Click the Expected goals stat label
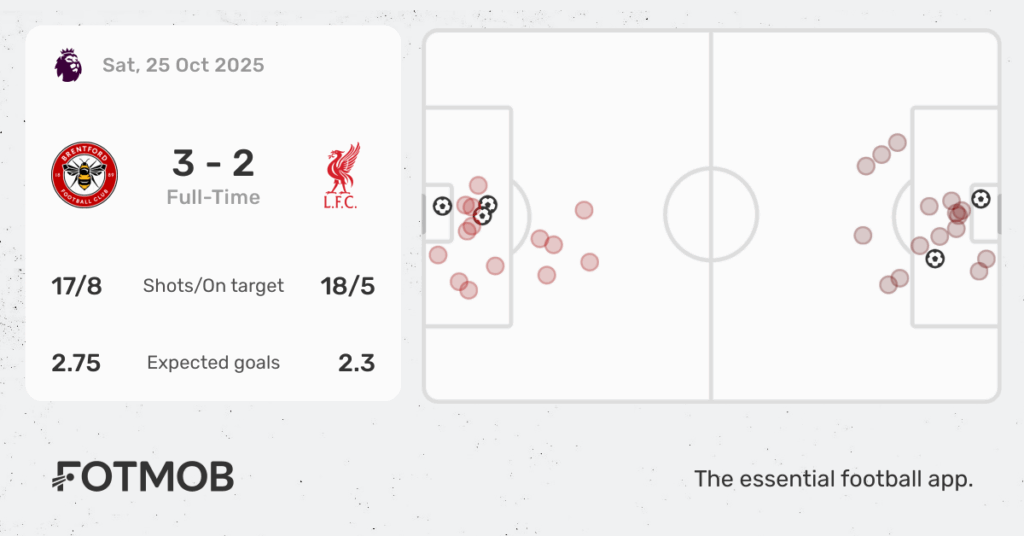The image size is (1024, 536). pos(213,363)
